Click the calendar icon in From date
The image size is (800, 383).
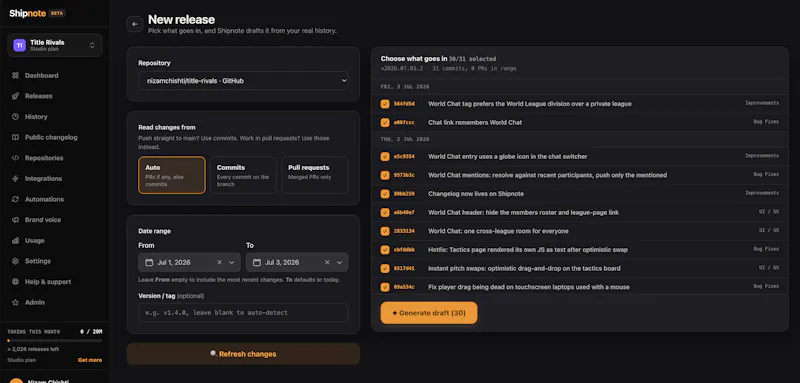coord(149,262)
